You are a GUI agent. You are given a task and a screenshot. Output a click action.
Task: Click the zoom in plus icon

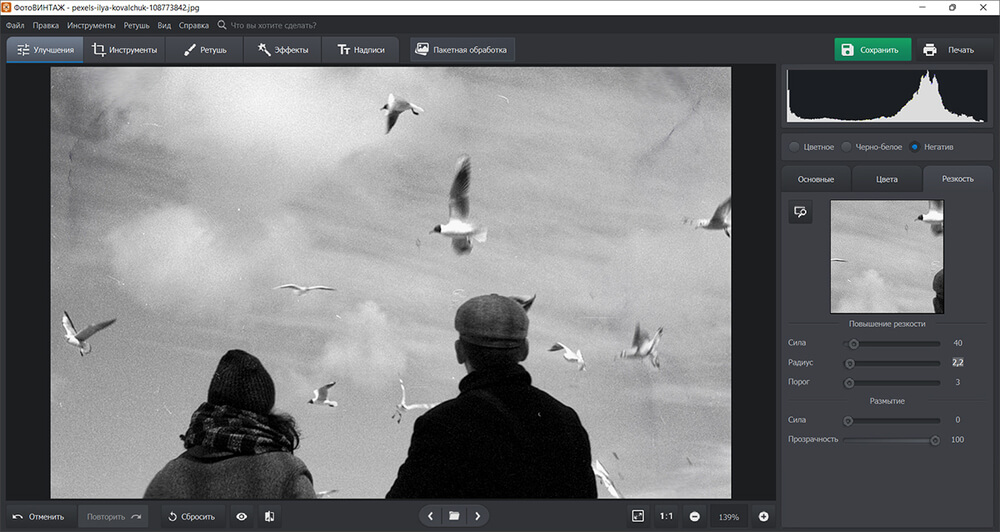[x=764, y=516]
